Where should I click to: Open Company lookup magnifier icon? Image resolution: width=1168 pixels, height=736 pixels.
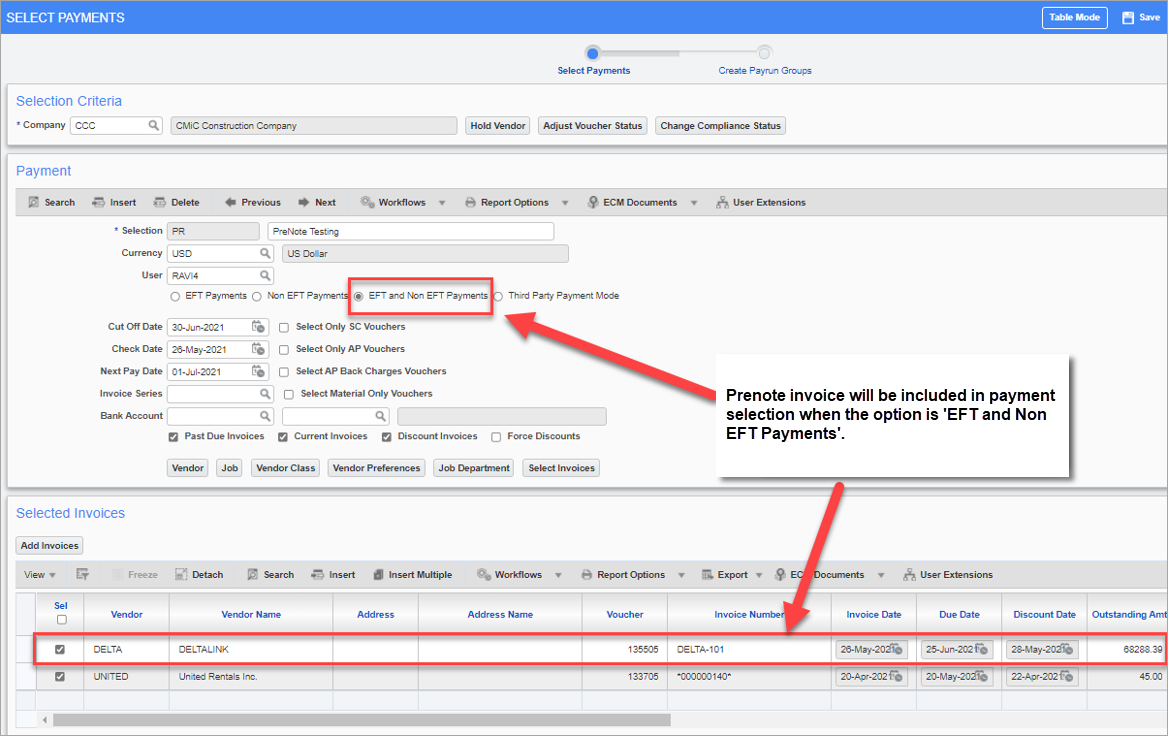pyautogui.click(x=153, y=125)
